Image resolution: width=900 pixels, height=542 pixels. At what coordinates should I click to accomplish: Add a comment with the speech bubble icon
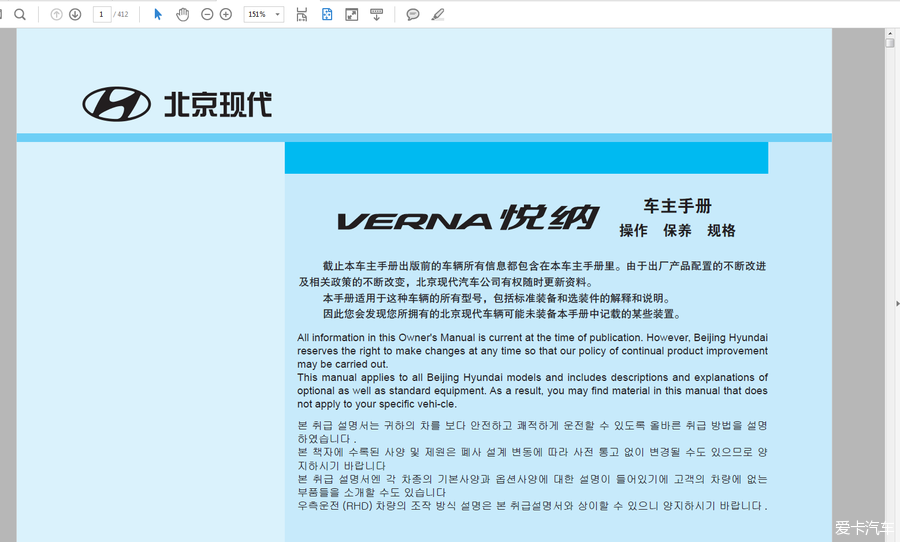pyautogui.click(x=412, y=14)
